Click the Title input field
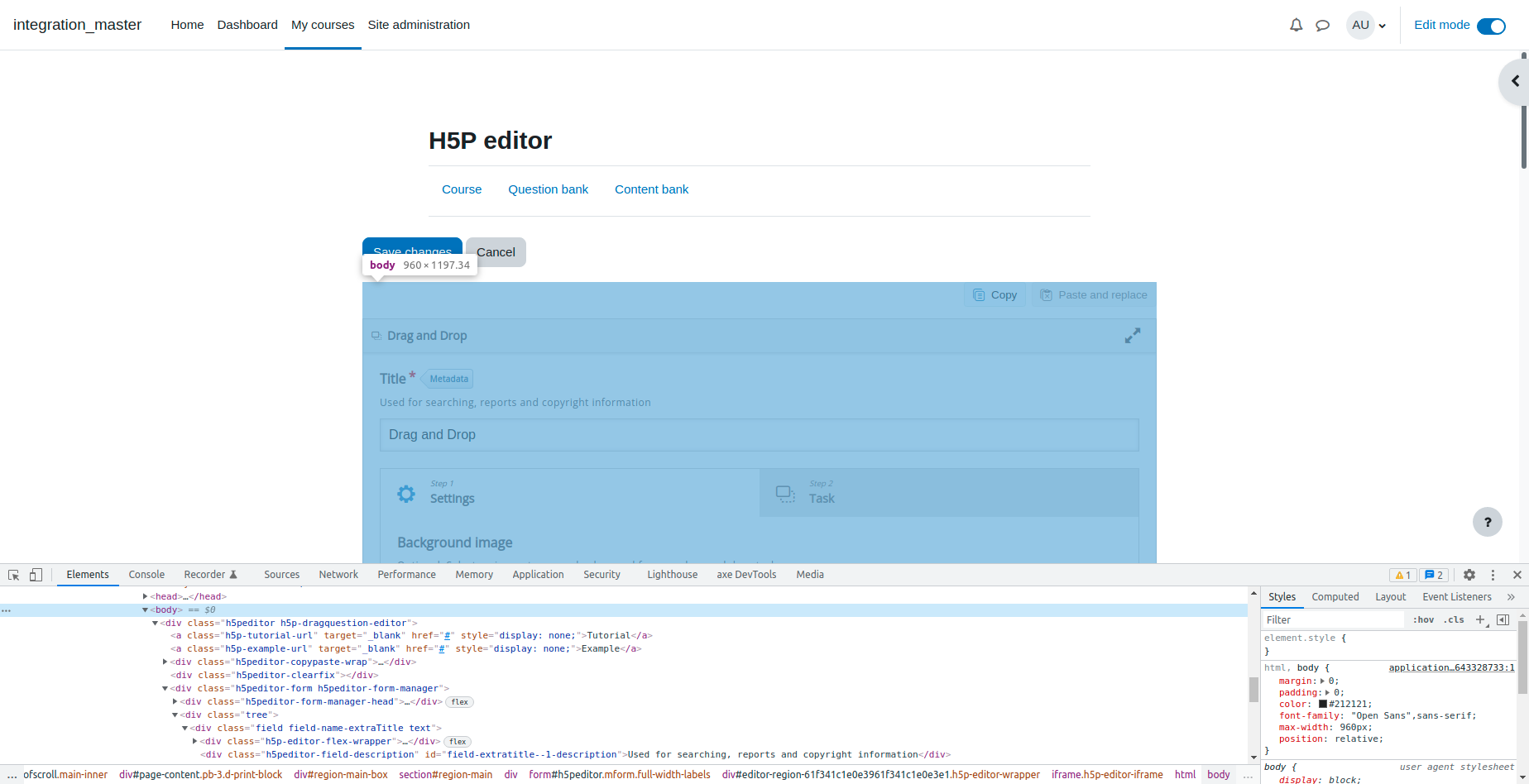This screenshot has height=784, width=1529. [760, 435]
